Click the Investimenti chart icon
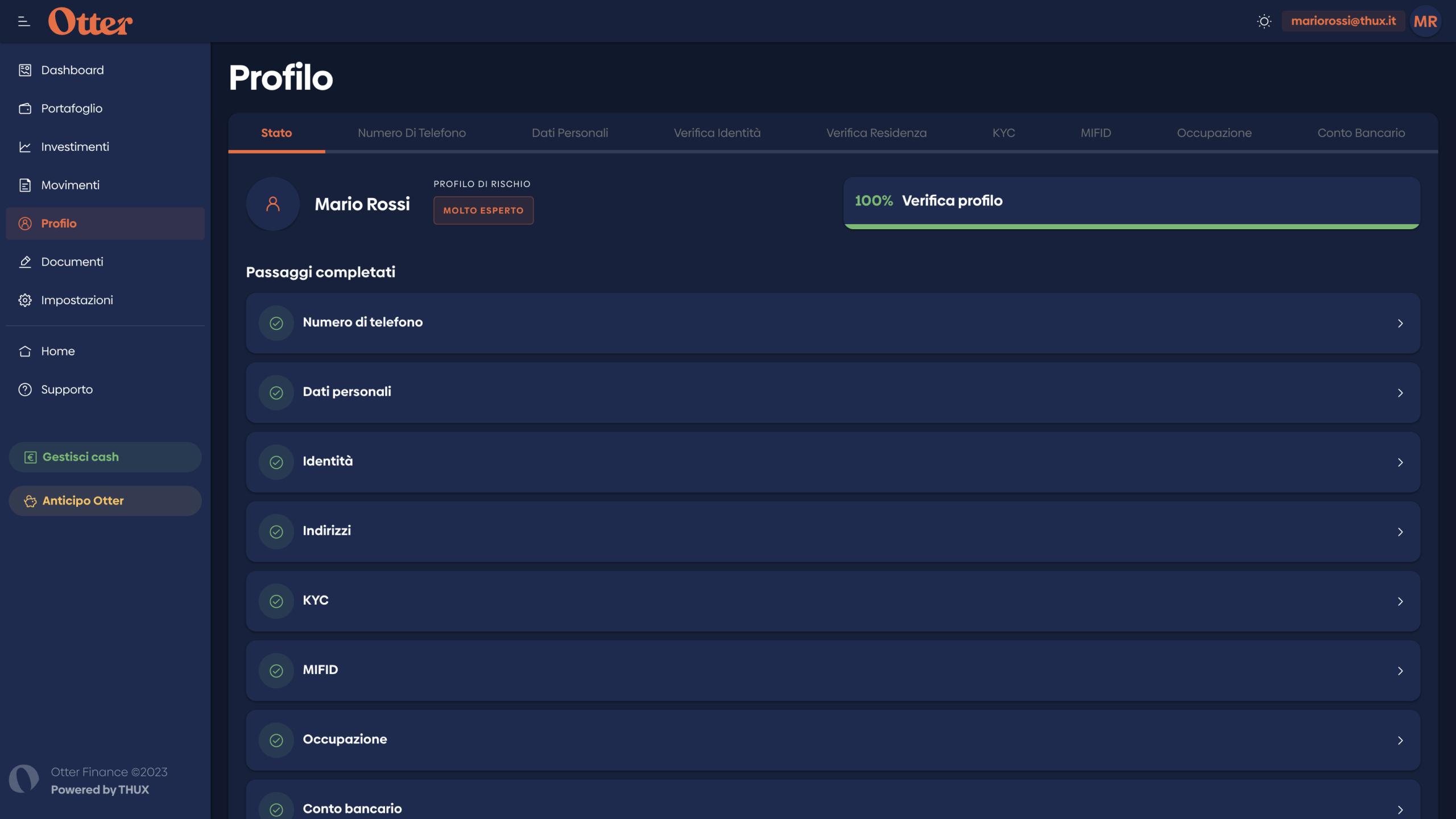Screen dimensions: 1456x819 [25, 147]
